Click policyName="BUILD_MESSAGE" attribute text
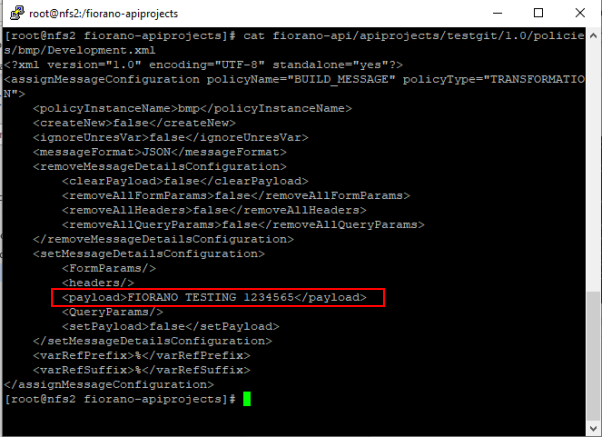Screen dimensions: 602x437 [301, 79]
